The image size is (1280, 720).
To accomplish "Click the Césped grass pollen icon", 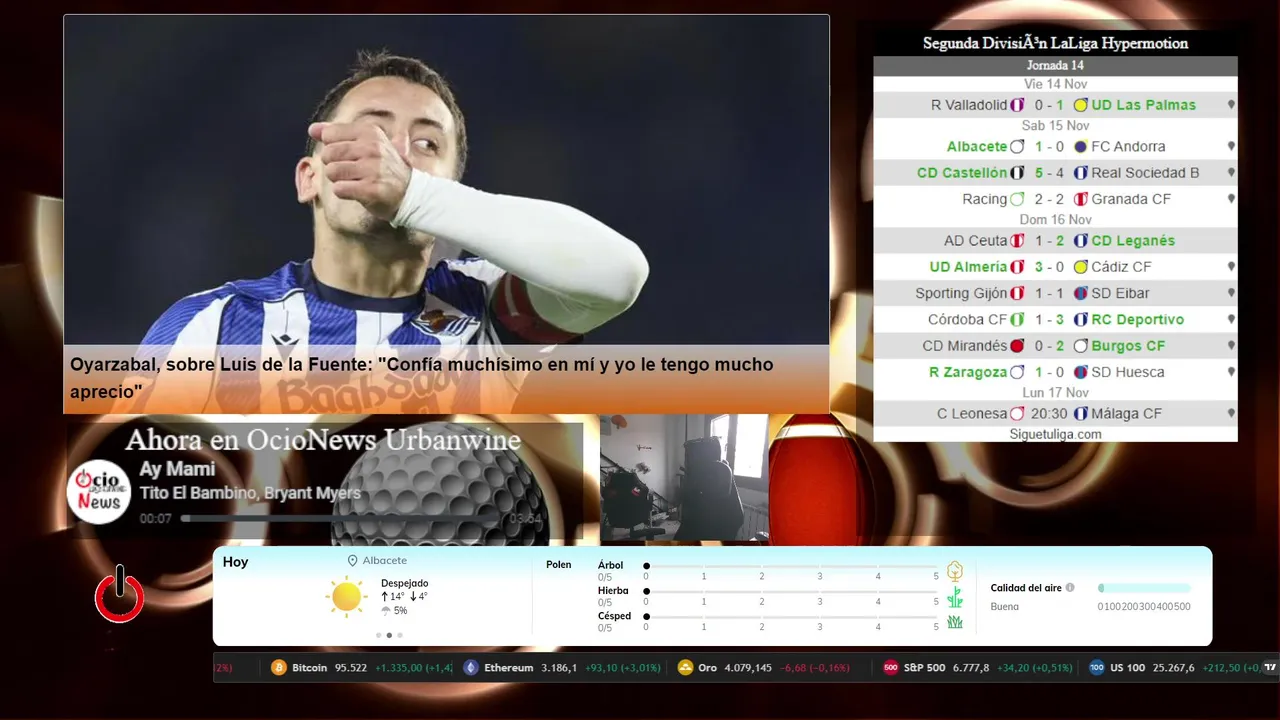I will click(955, 622).
